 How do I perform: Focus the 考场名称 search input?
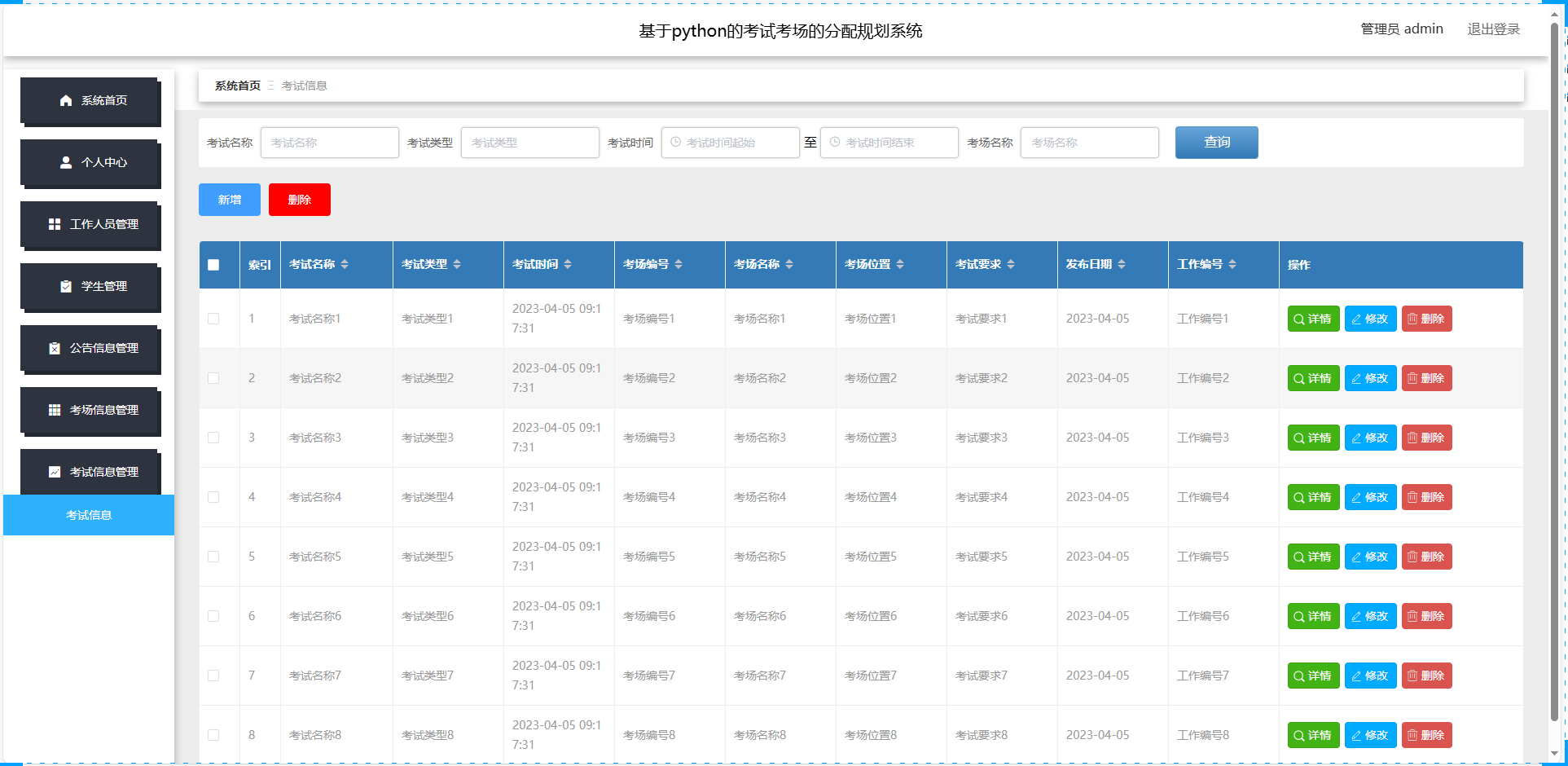(x=1090, y=143)
